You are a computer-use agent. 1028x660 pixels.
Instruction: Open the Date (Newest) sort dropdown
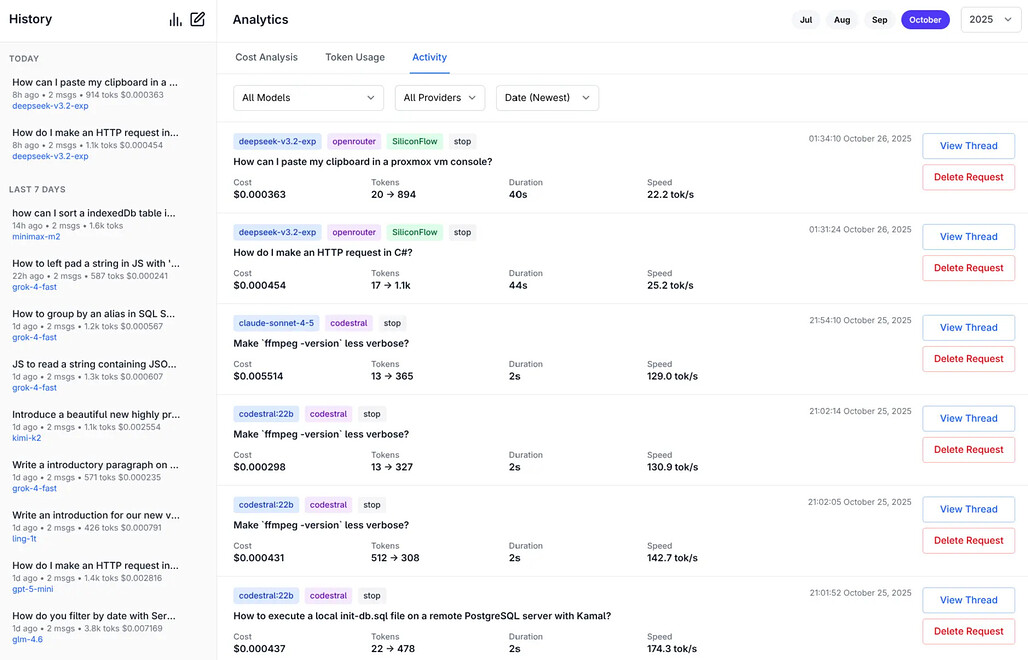point(547,98)
